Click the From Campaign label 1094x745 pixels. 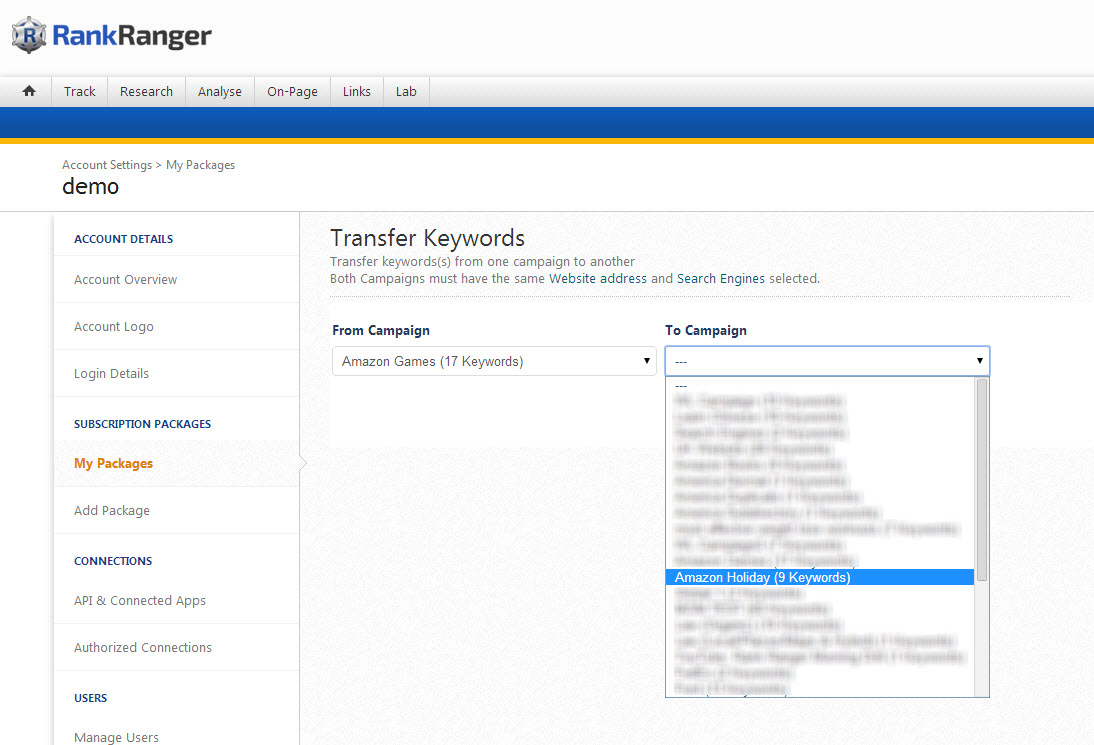click(381, 330)
